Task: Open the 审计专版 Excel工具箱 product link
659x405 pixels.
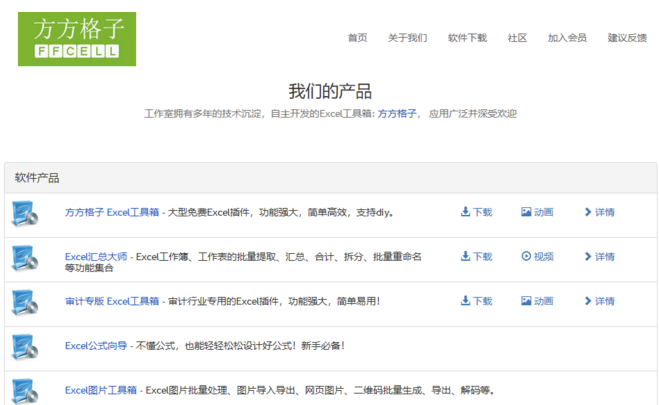Action: pos(112,301)
